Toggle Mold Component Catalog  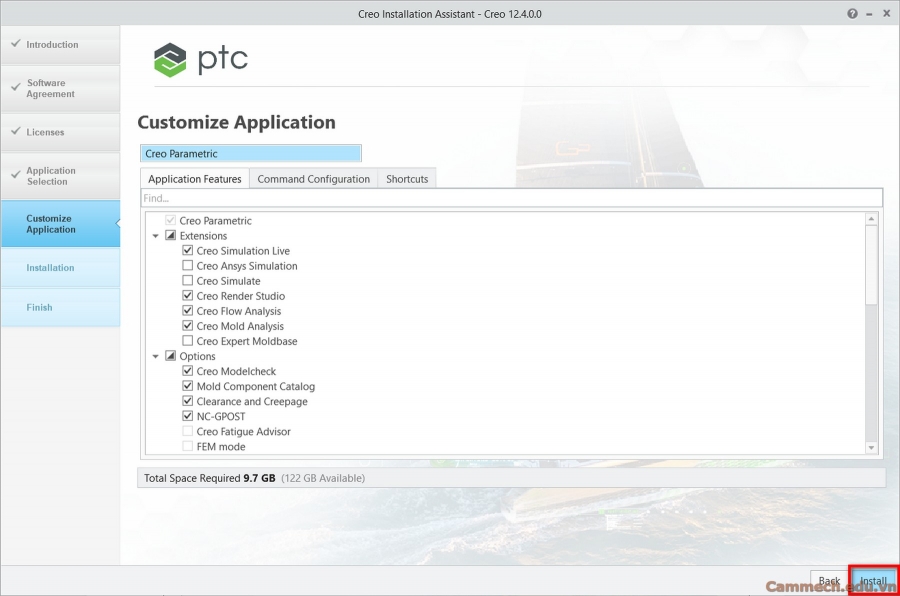[x=187, y=385]
